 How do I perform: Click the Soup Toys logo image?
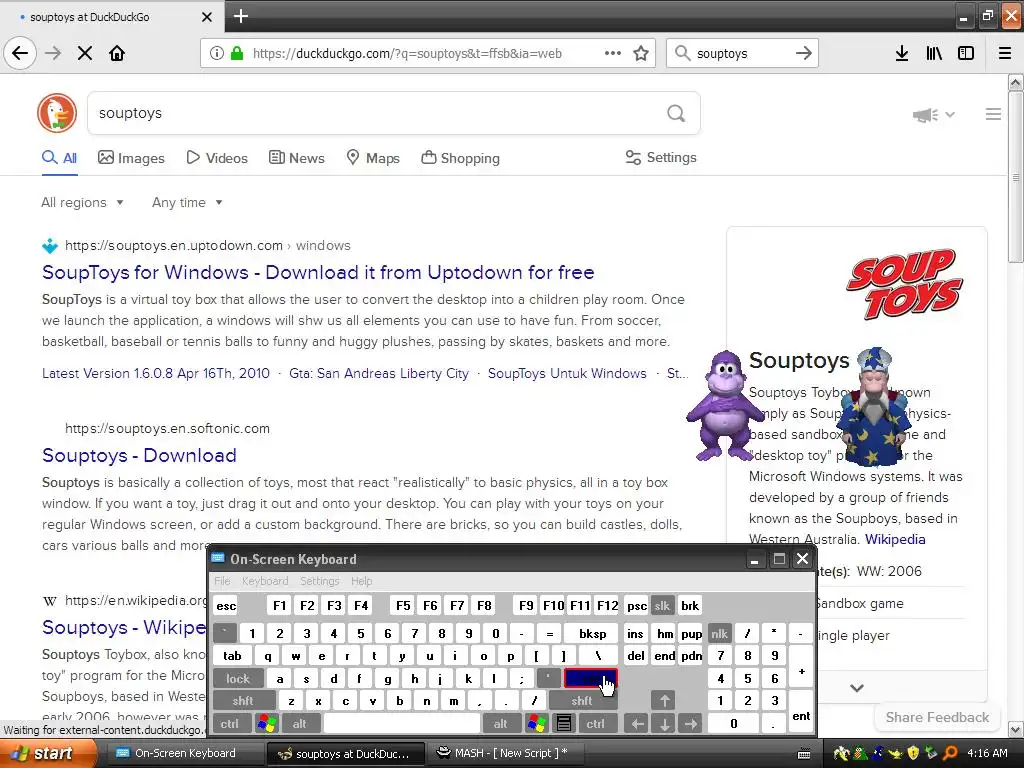904,284
